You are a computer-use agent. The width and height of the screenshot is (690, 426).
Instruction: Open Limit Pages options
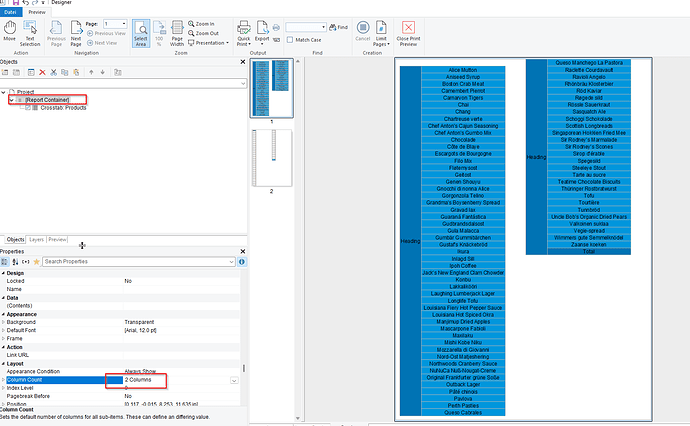point(381,33)
